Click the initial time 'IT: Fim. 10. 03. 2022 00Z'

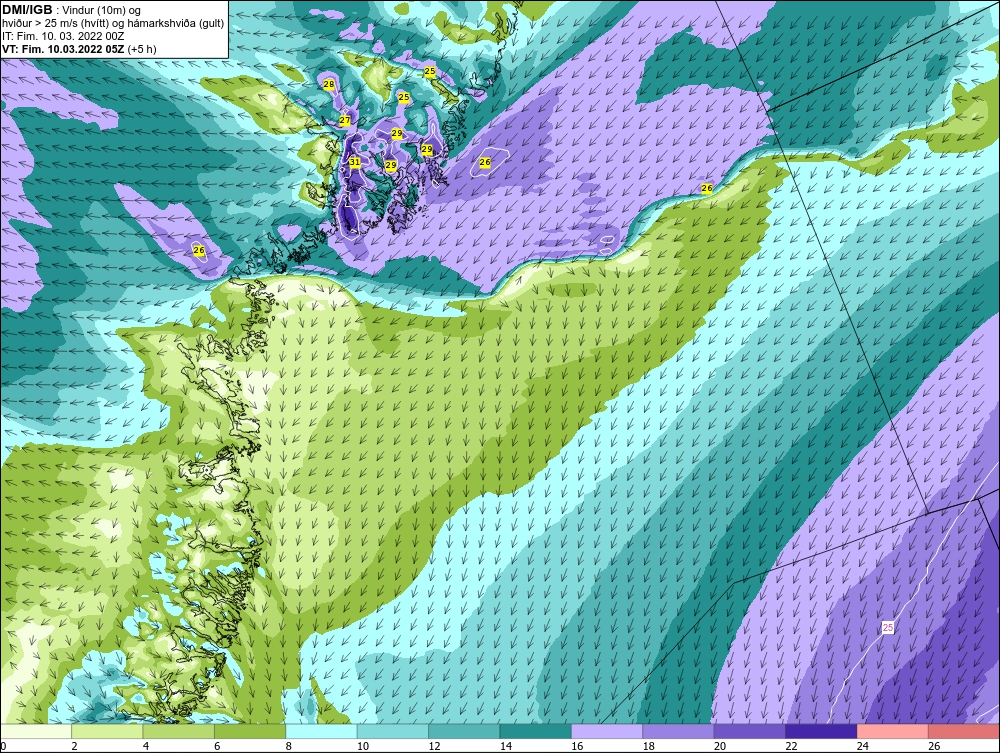click(x=63, y=36)
